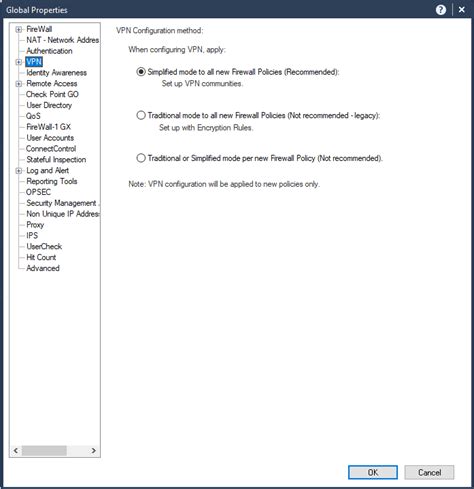Select Traditional or Simplified mode per policy

coord(141,158)
